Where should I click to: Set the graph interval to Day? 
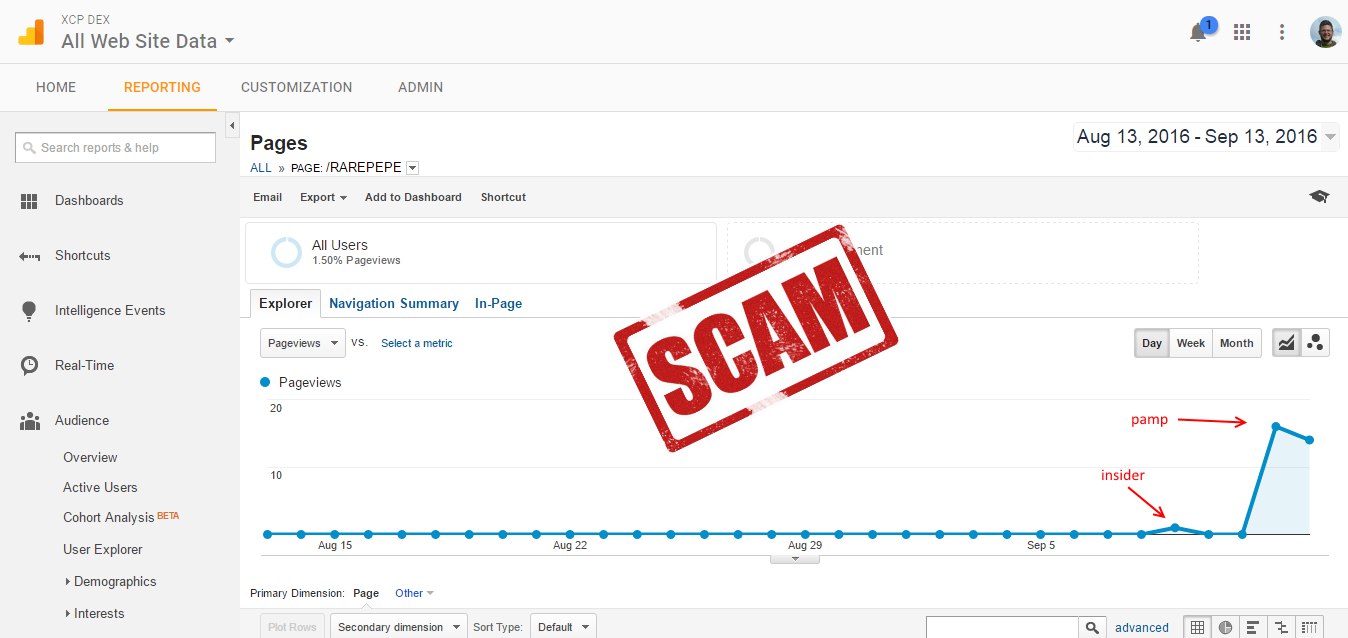coord(1152,343)
